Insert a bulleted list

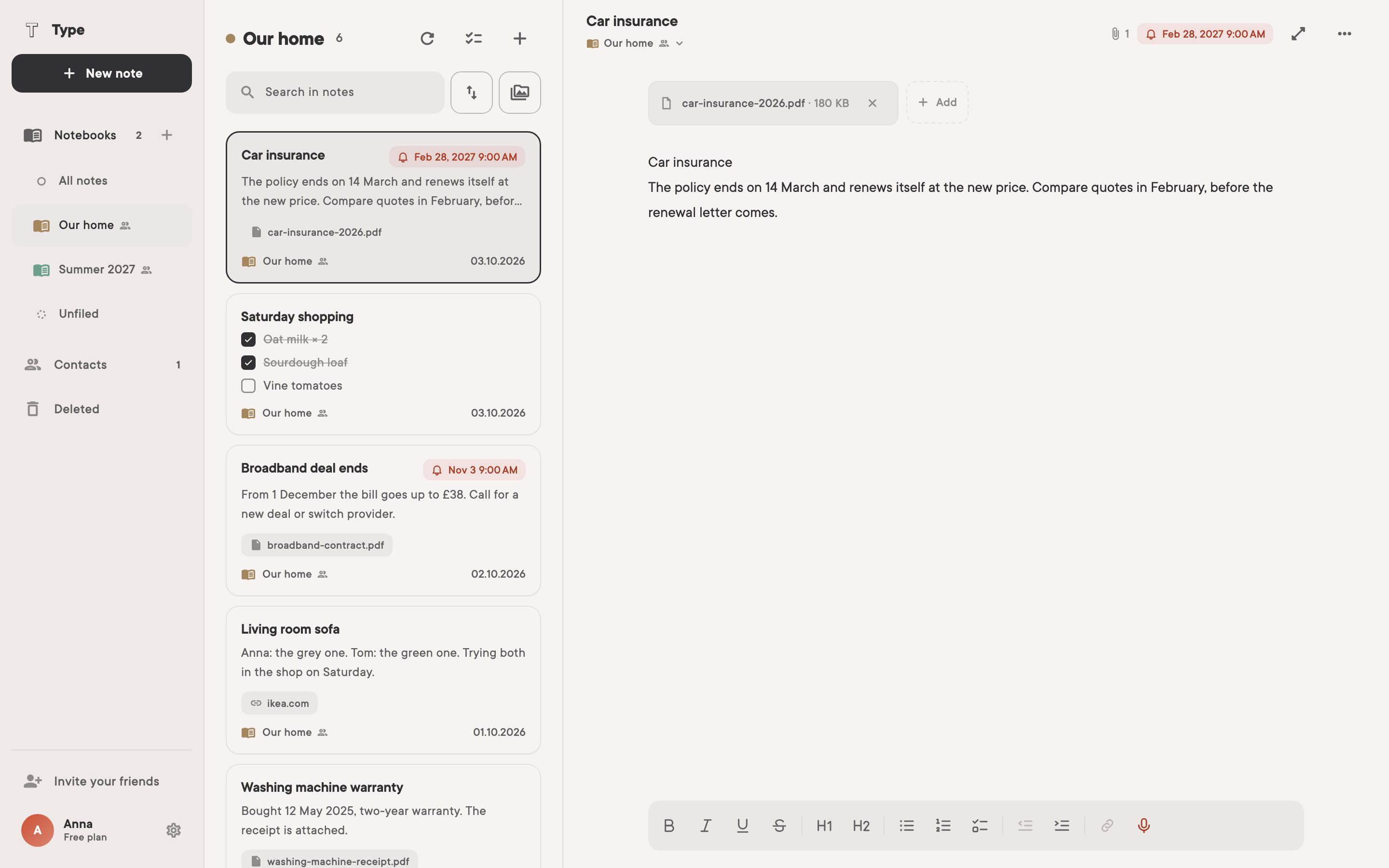coord(906,826)
